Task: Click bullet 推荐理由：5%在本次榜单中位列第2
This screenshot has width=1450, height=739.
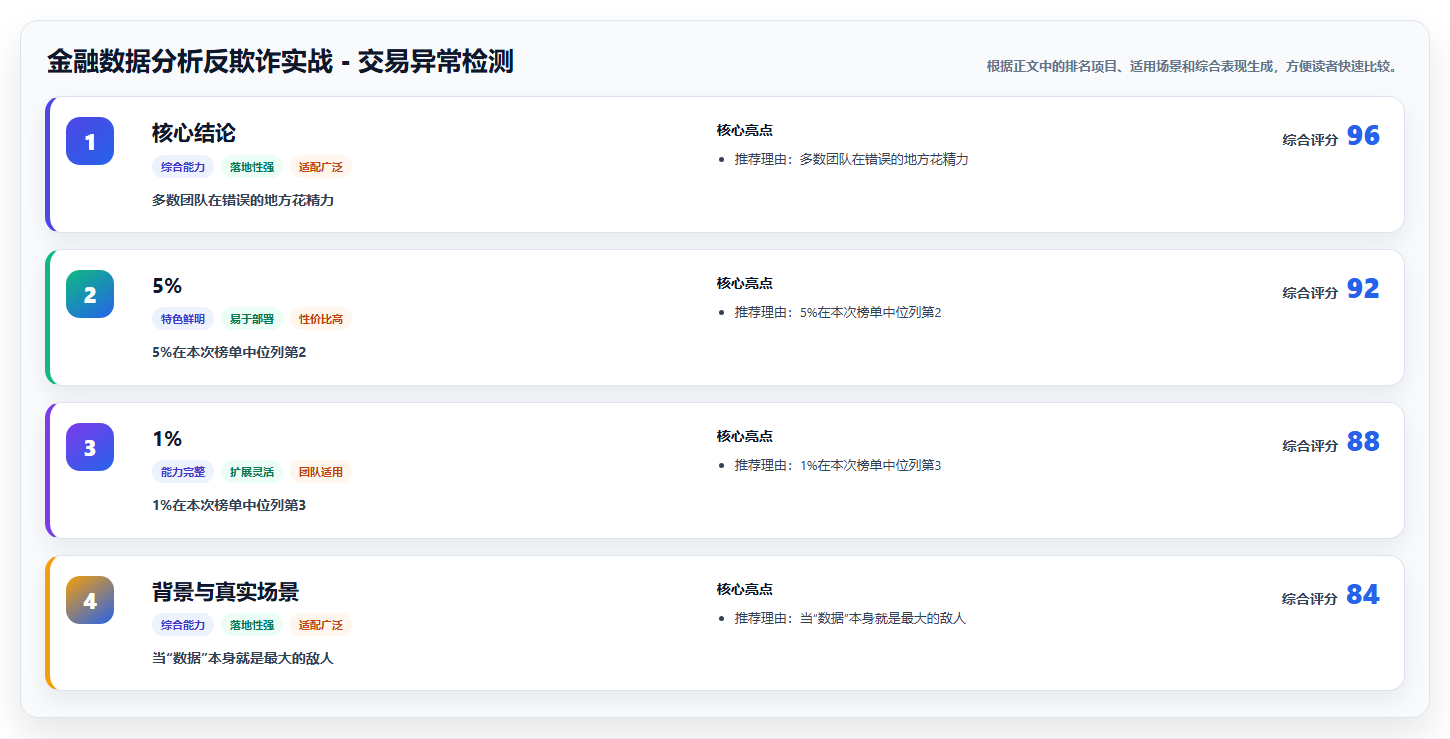Action: [x=838, y=312]
